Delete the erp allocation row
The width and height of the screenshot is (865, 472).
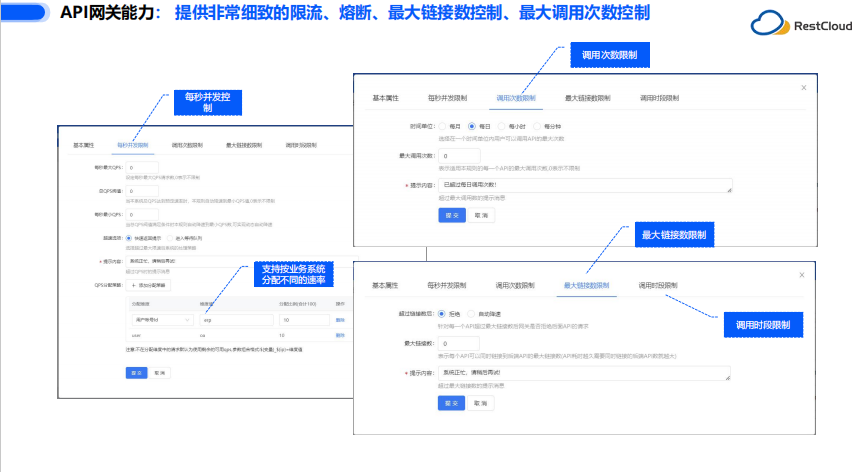pos(340,320)
